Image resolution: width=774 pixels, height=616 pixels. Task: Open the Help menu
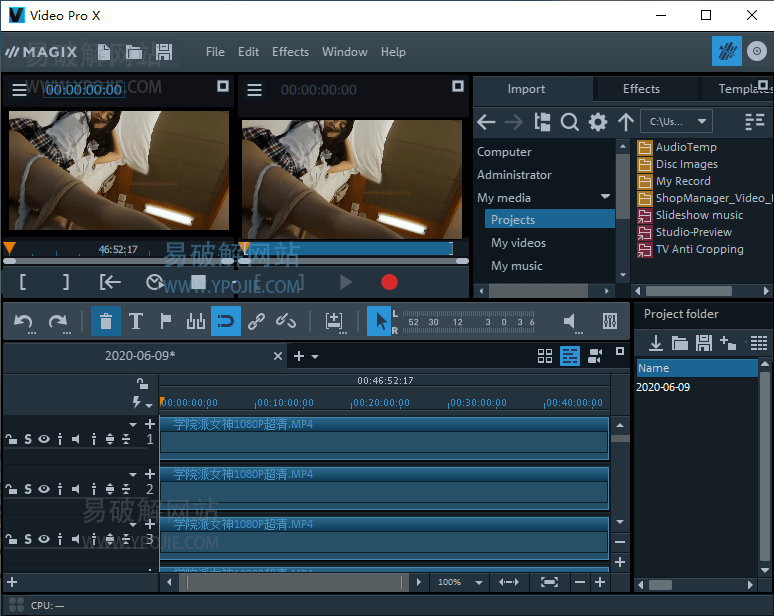(x=393, y=52)
